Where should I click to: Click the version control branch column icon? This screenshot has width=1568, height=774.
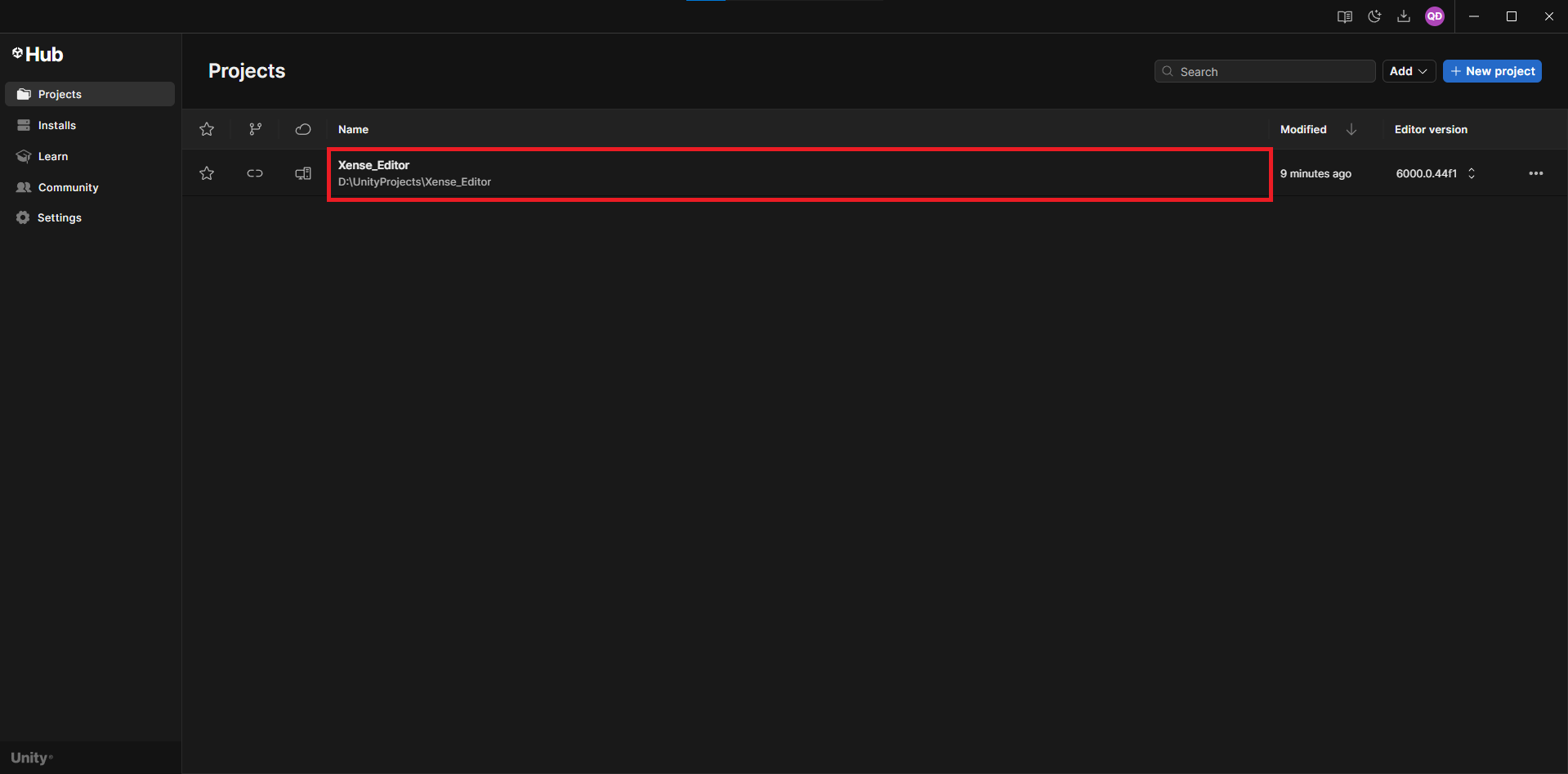[x=255, y=129]
